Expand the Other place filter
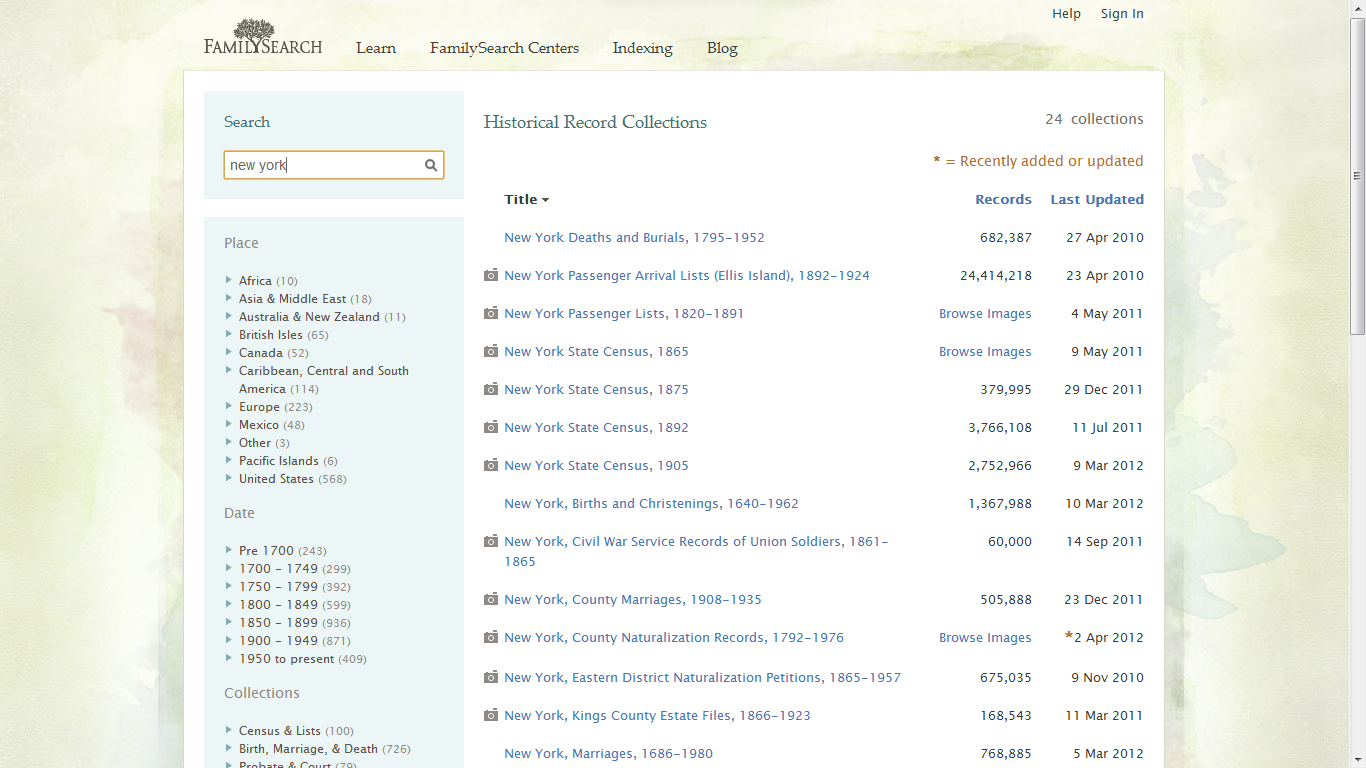This screenshot has width=1366, height=768. pos(229,442)
